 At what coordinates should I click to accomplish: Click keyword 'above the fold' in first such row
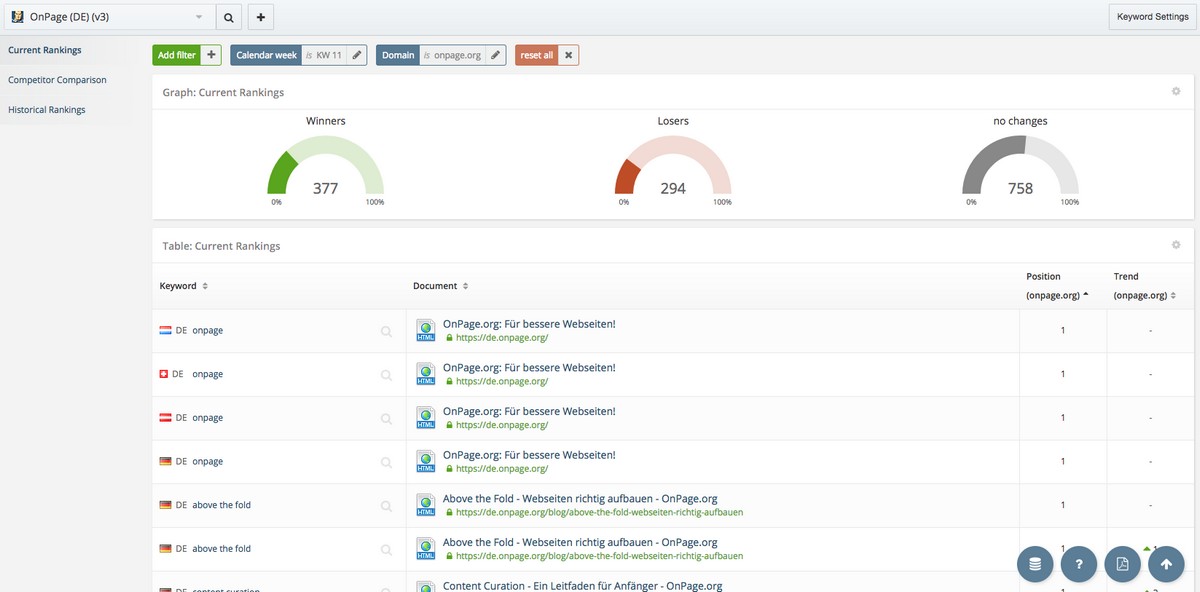[x=221, y=505]
